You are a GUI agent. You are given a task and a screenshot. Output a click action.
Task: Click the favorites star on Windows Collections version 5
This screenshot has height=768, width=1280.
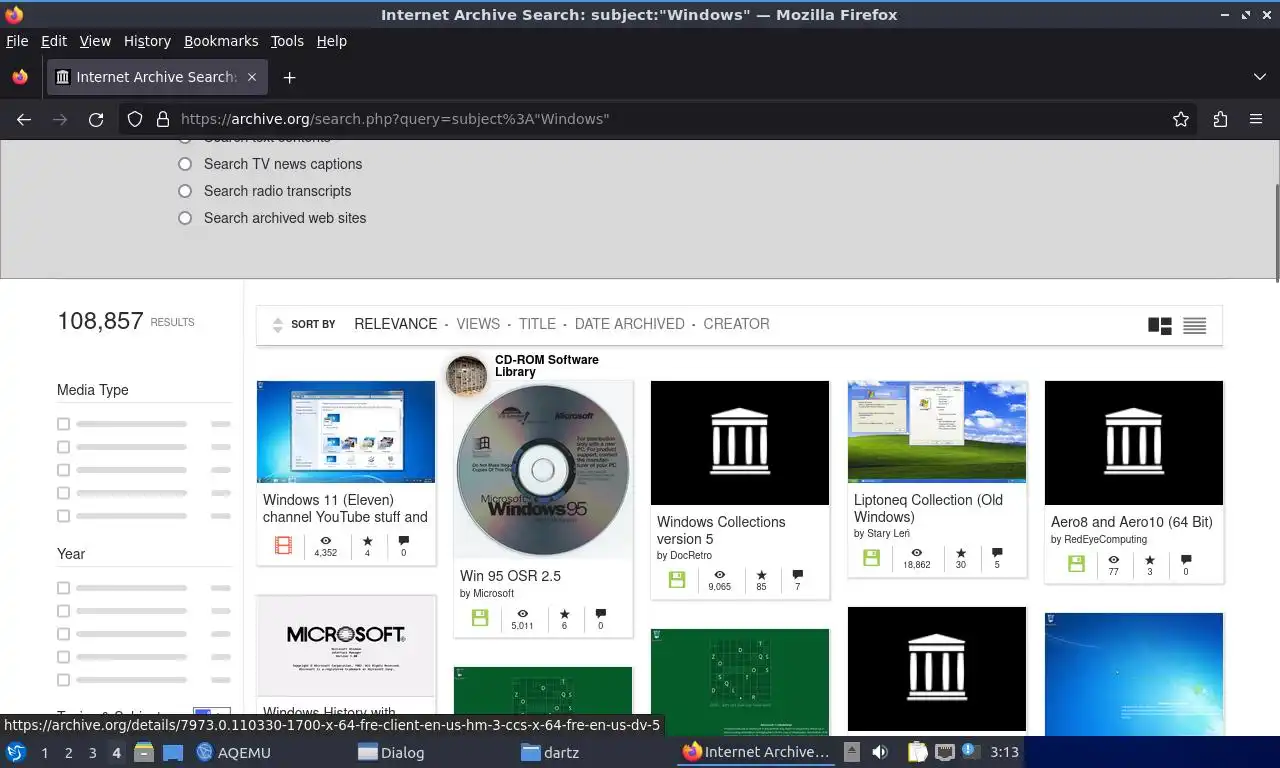[x=761, y=575]
